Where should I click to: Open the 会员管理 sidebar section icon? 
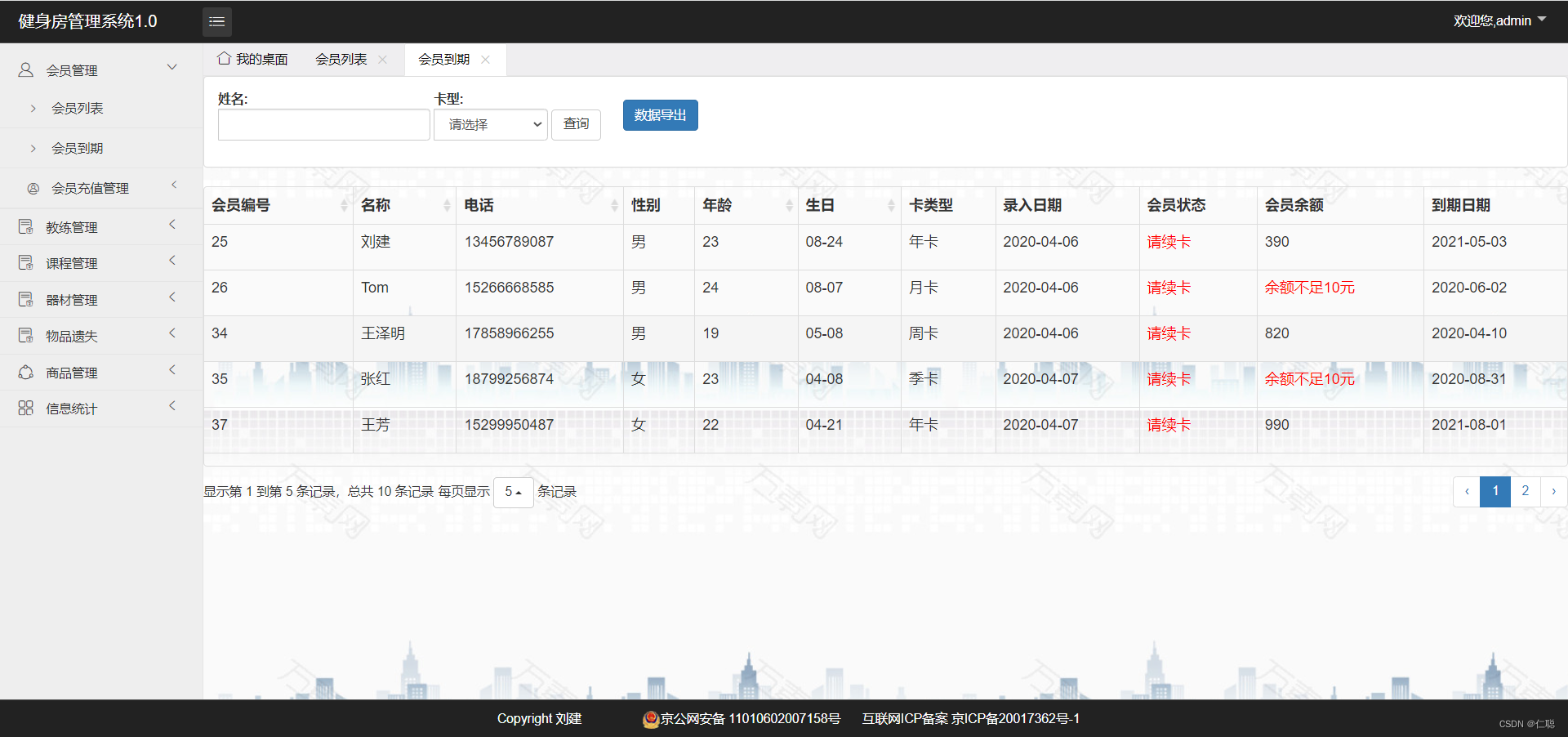24,69
